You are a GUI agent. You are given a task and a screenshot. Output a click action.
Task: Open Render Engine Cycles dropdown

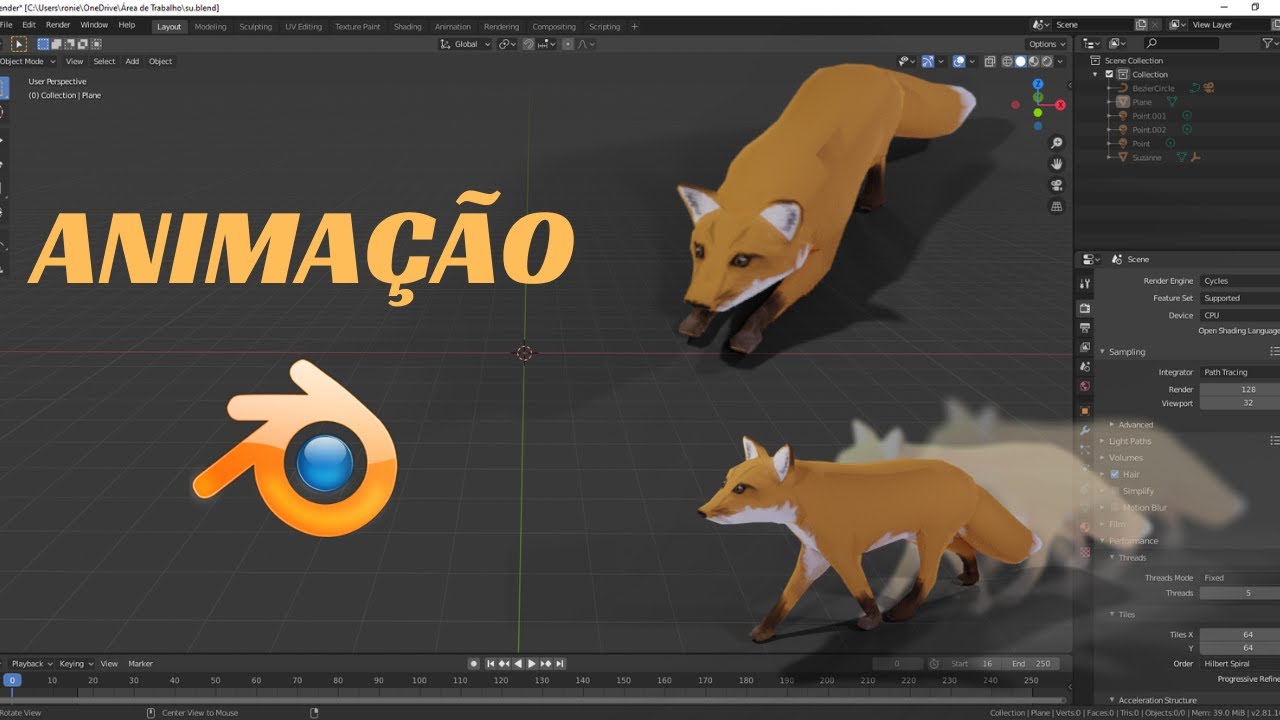[x=1240, y=281]
